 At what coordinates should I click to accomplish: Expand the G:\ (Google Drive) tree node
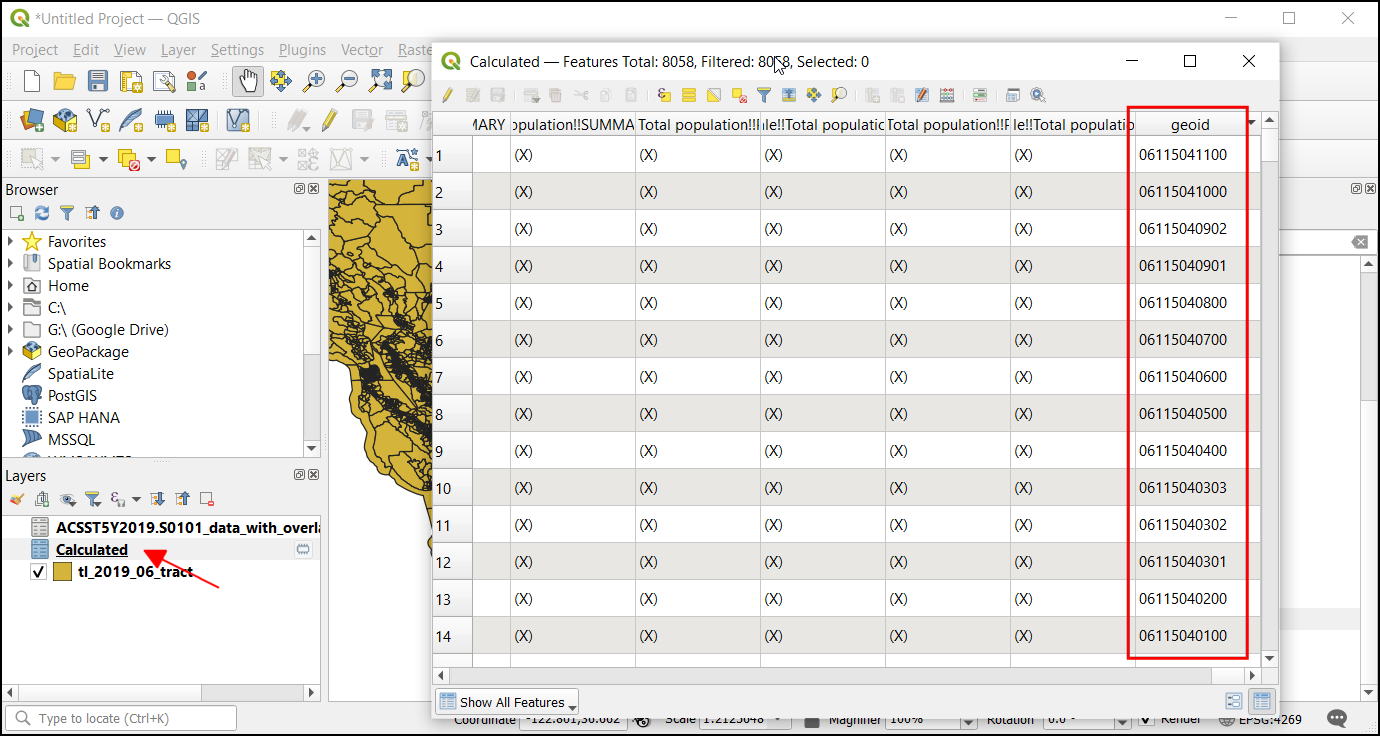point(11,330)
